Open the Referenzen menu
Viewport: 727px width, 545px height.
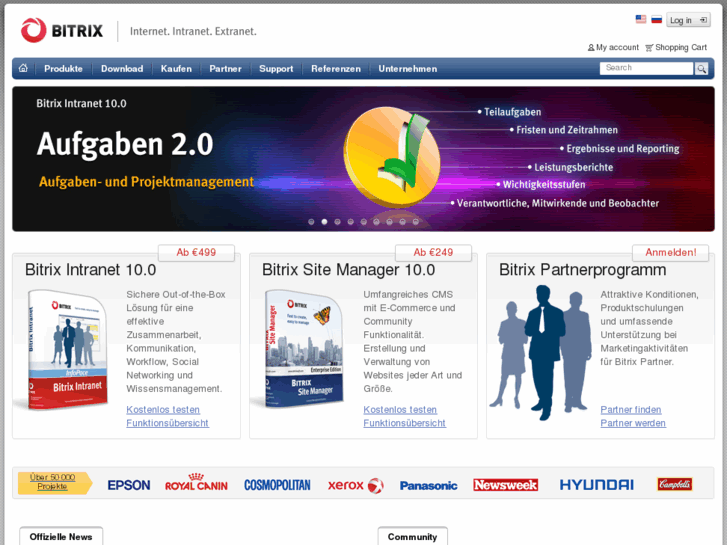tap(336, 69)
